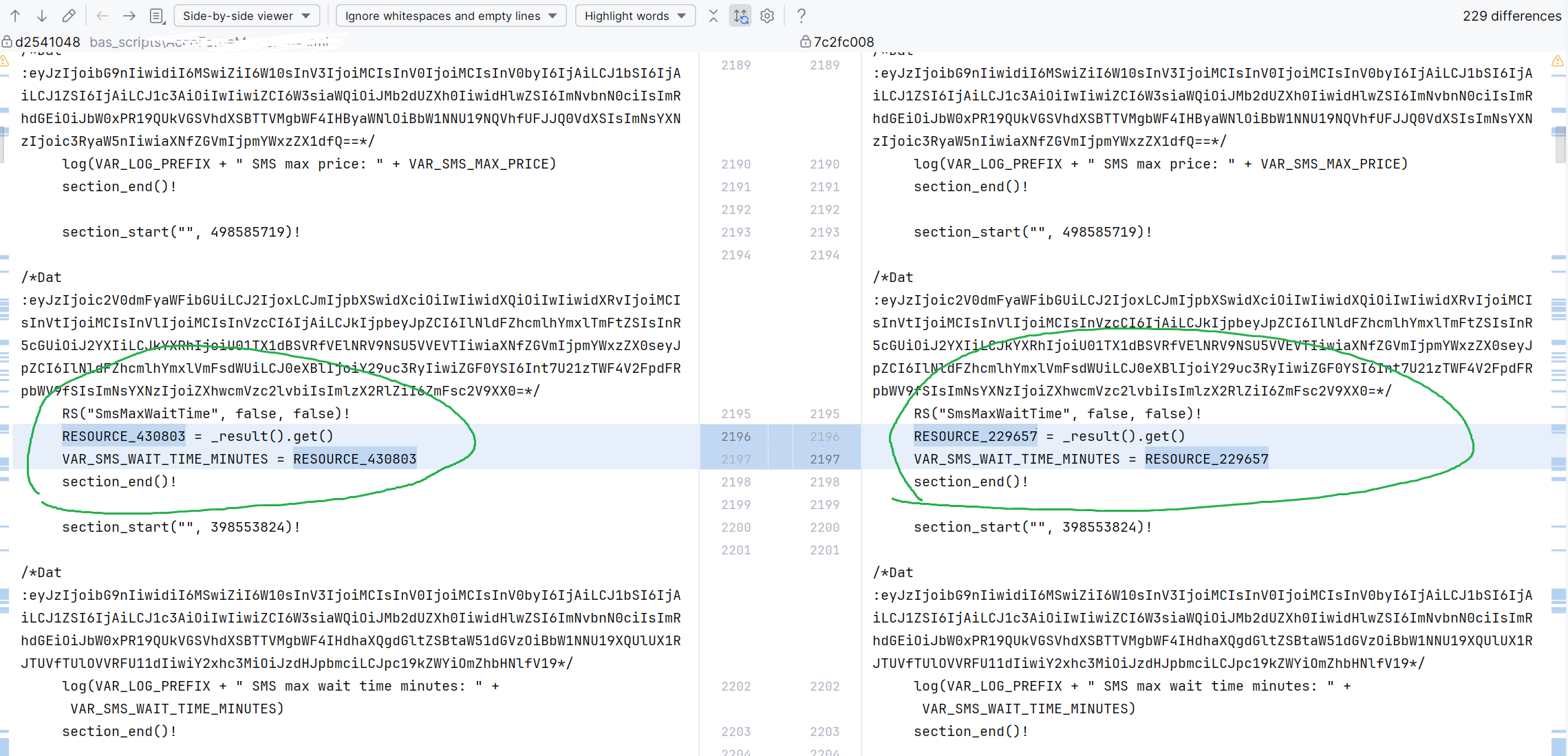Expand Ignore whitespaces and empty lines dropdown
The width and height of the screenshot is (1568, 756).
pos(451,15)
